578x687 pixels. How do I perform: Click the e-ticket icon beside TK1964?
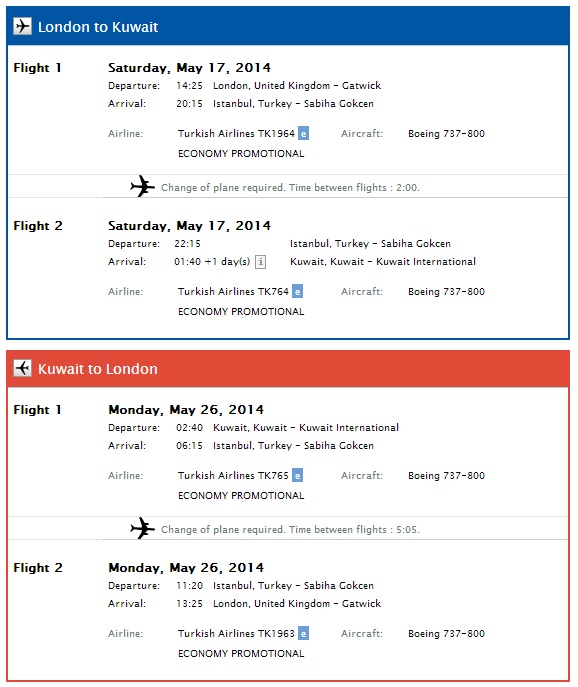tap(303, 133)
